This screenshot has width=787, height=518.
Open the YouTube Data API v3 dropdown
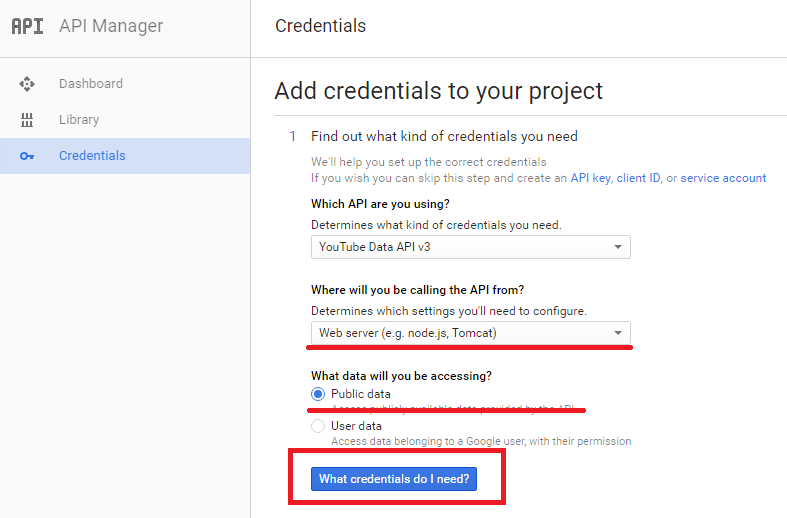click(x=470, y=246)
